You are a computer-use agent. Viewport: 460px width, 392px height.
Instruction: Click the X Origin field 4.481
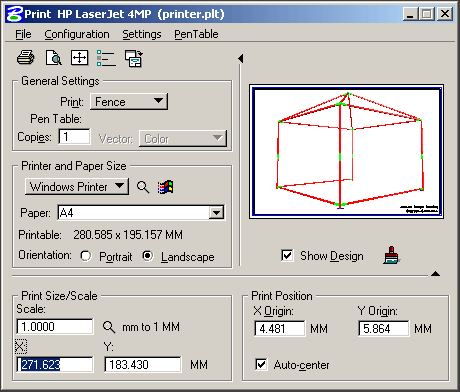click(x=280, y=329)
